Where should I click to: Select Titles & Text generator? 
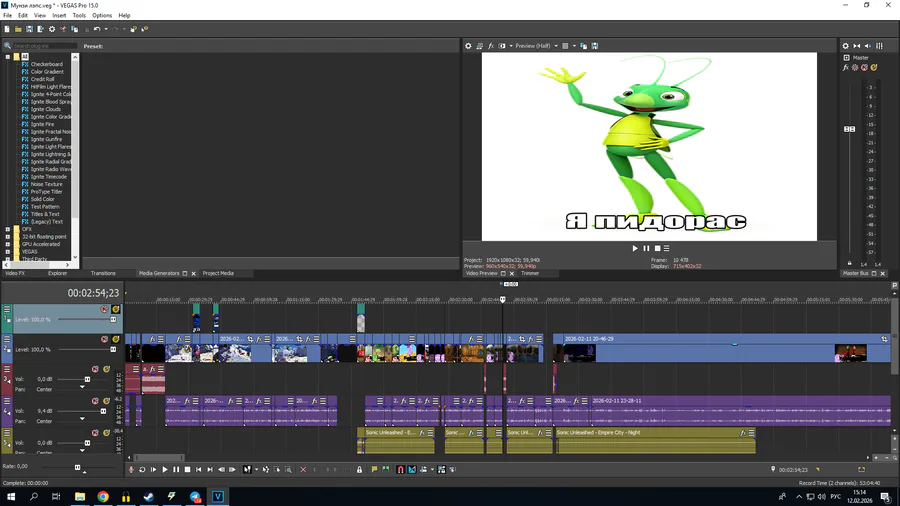click(45, 214)
